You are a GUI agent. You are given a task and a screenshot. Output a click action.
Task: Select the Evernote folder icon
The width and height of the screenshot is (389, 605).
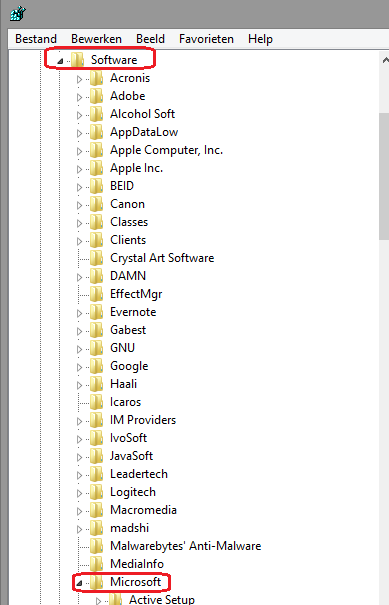[x=96, y=312]
